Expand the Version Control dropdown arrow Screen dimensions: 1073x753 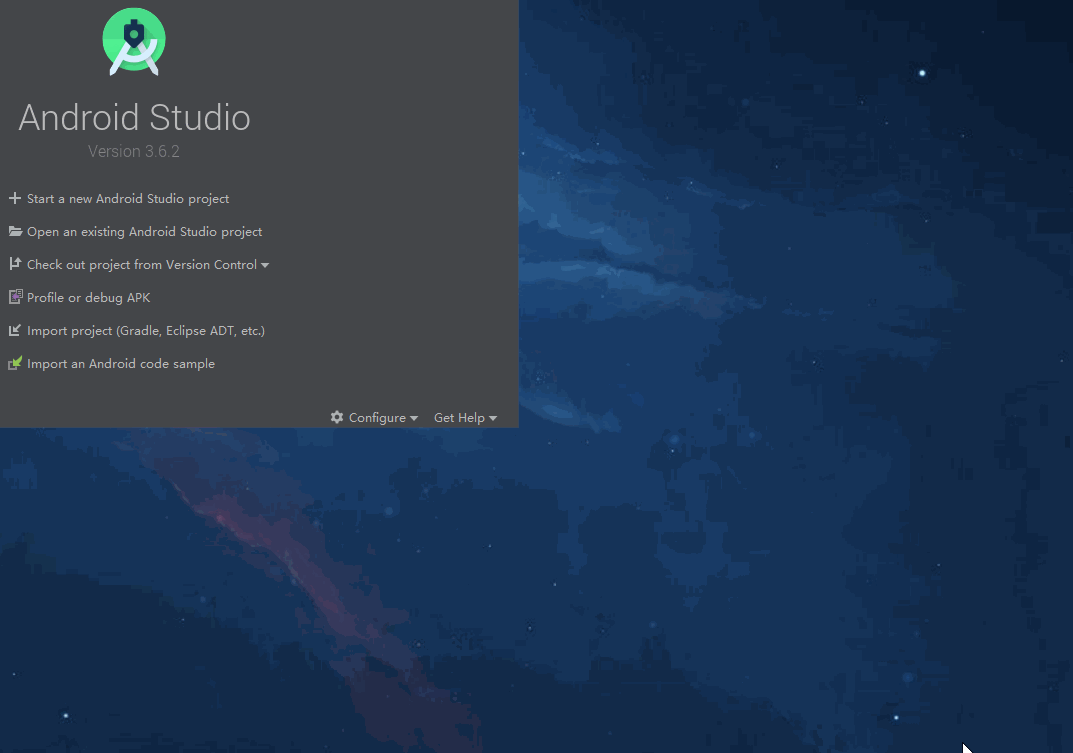click(265, 266)
